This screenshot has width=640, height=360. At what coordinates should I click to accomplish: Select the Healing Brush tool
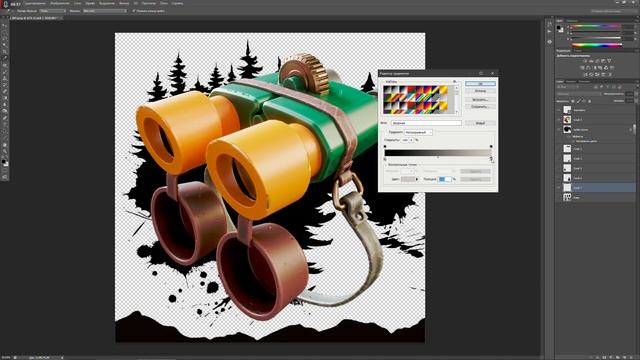pos(4,65)
